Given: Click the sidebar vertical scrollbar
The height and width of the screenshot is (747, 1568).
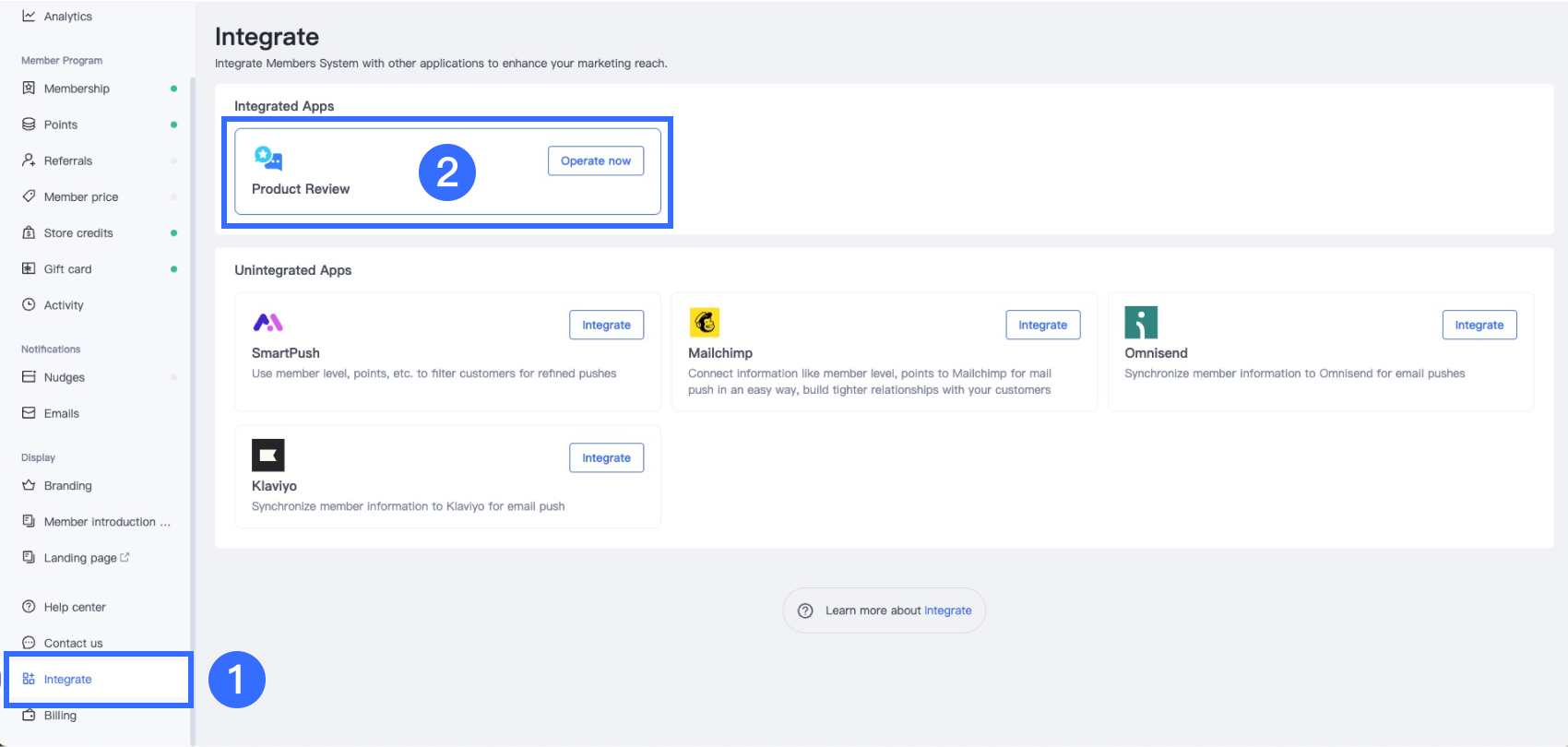Looking at the screenshot, I should coord(193,369).
